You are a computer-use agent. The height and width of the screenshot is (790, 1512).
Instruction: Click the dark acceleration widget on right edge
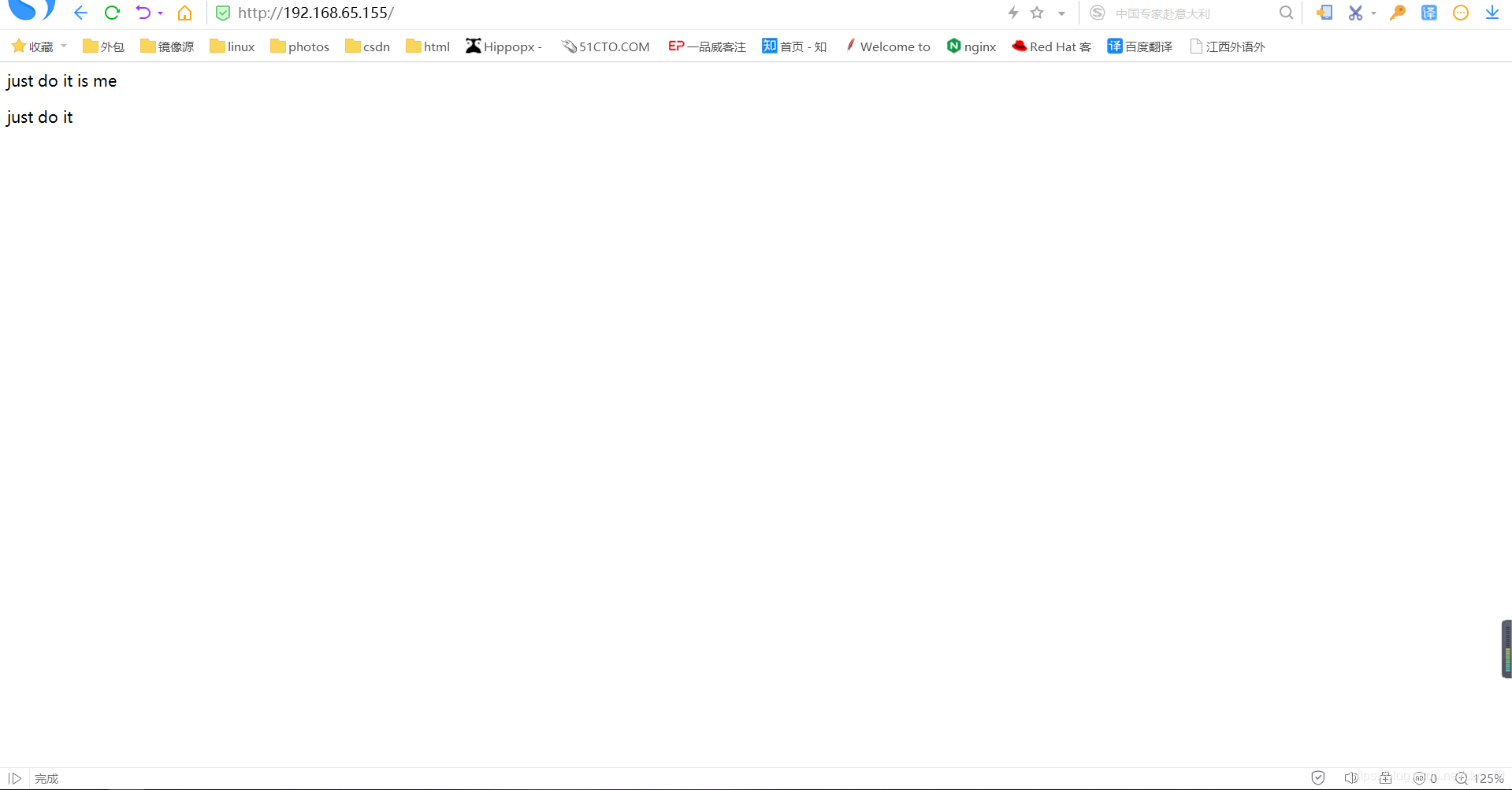pos(1506,649)
